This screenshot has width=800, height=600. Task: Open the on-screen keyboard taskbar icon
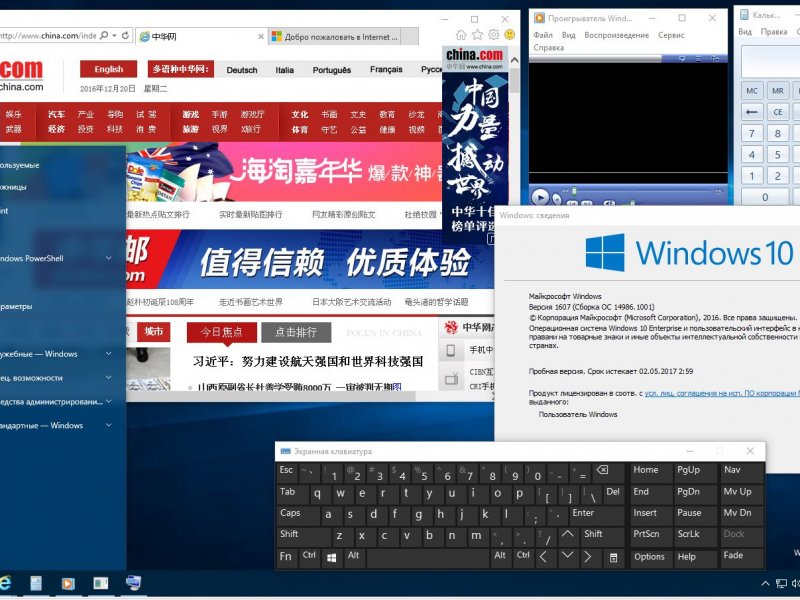tap(134, 582)
